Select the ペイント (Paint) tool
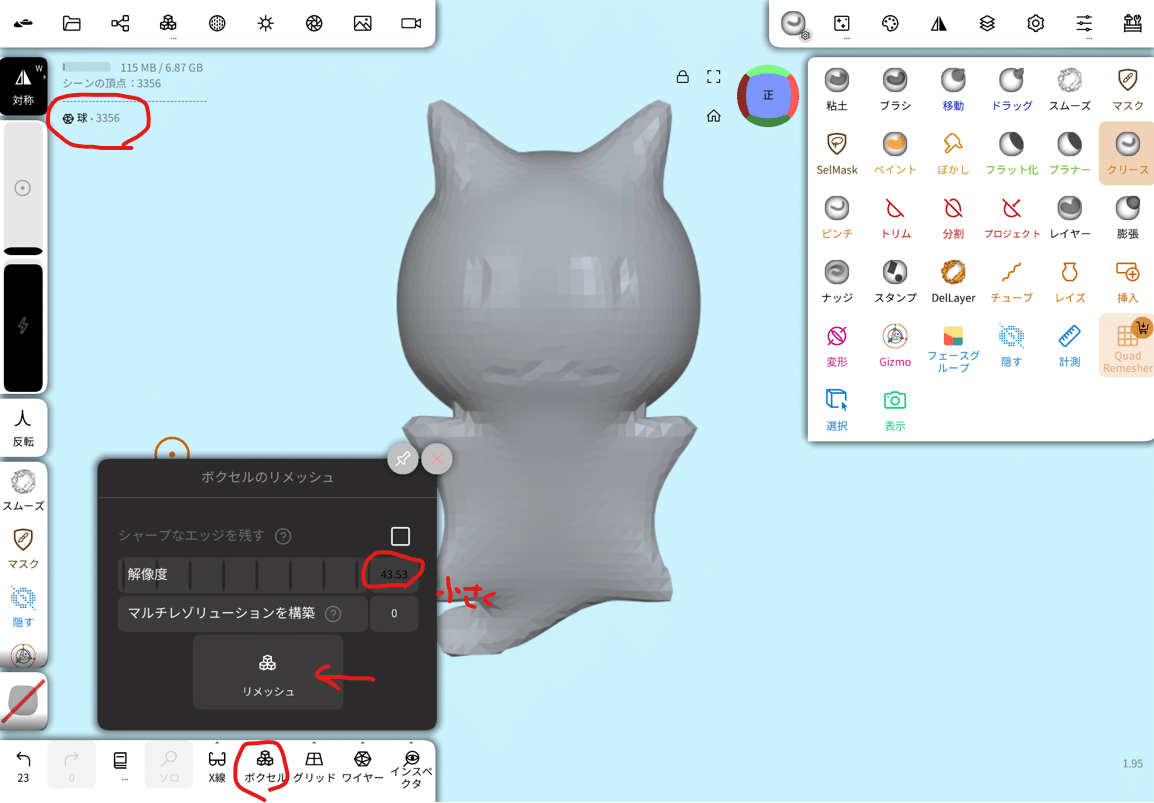 (x=894, y=154)
